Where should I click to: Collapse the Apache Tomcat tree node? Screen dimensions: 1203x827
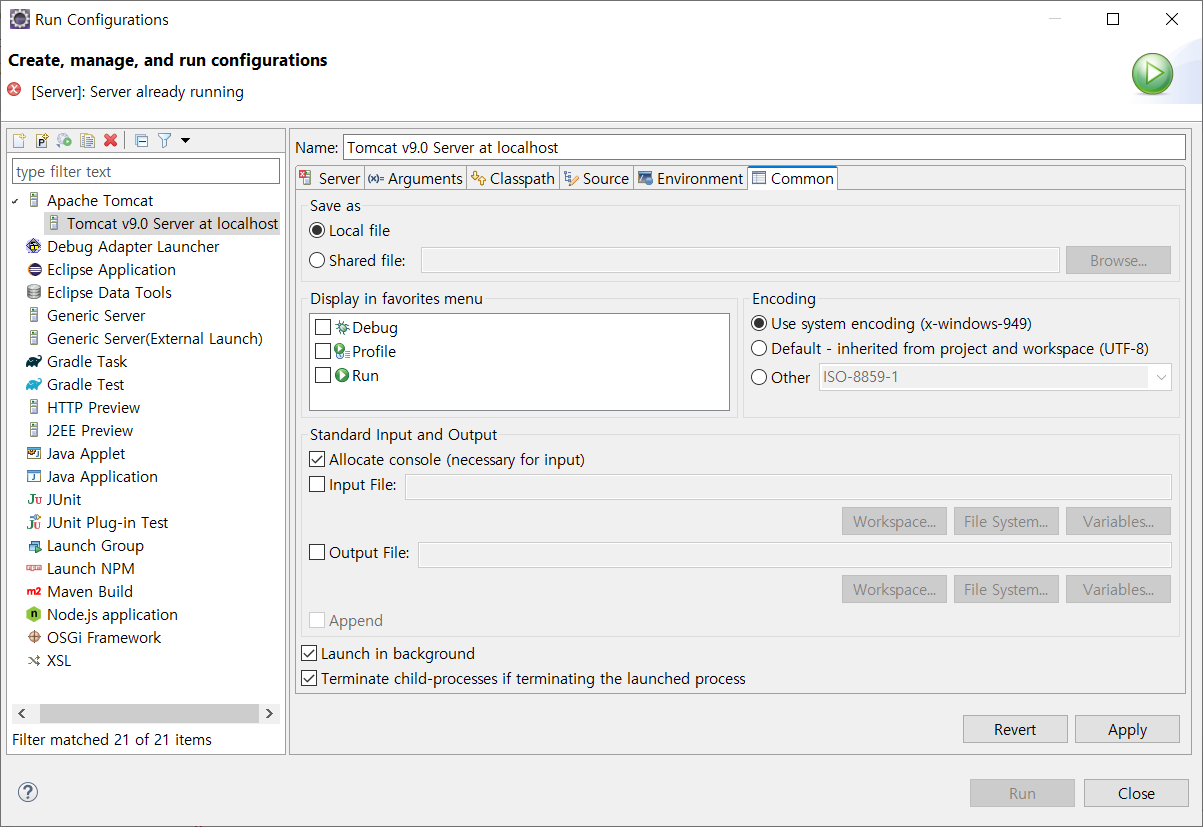tap(15, 201)
